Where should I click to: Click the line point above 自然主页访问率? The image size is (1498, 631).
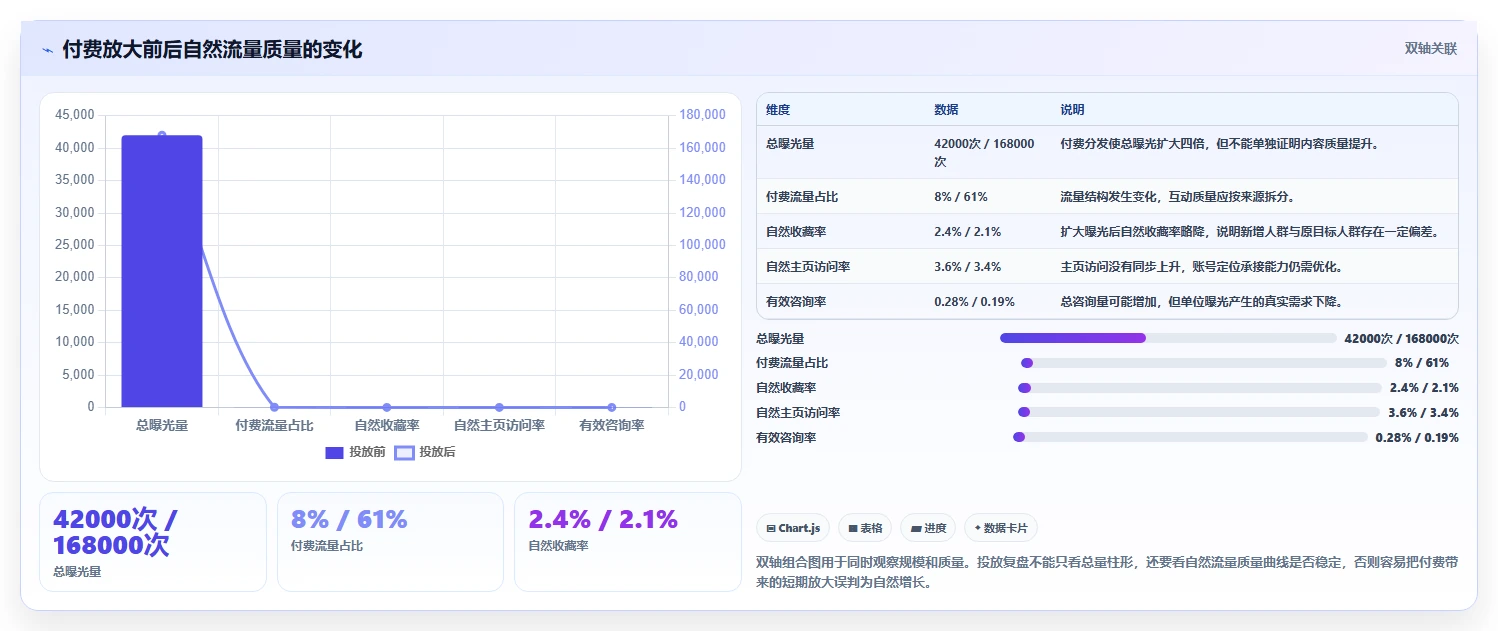tap(499, 407)
